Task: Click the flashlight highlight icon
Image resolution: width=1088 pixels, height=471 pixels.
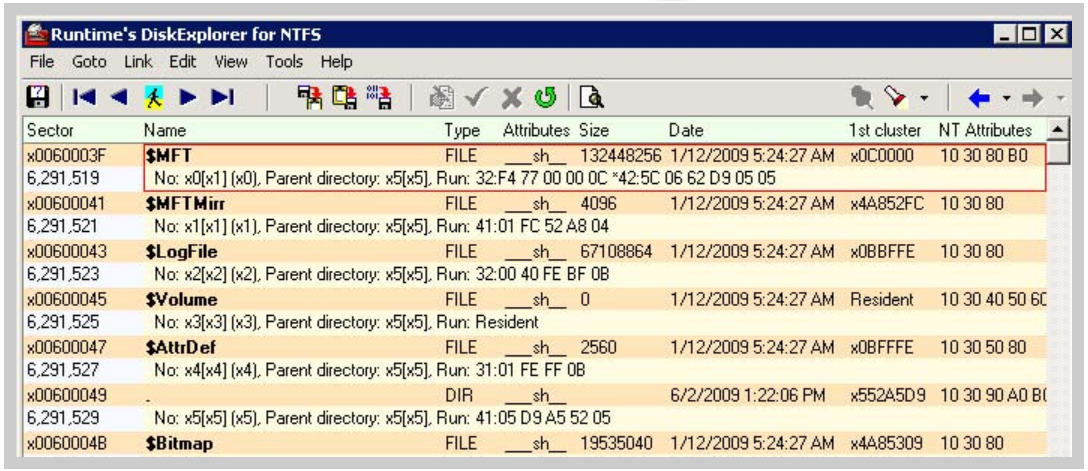Action: (896, 99)
